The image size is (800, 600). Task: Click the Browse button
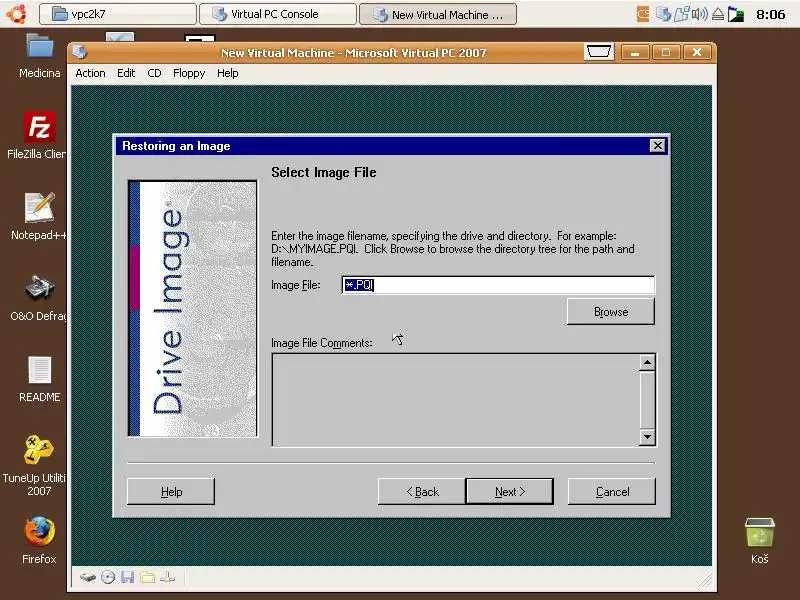(x=611, y=312)
